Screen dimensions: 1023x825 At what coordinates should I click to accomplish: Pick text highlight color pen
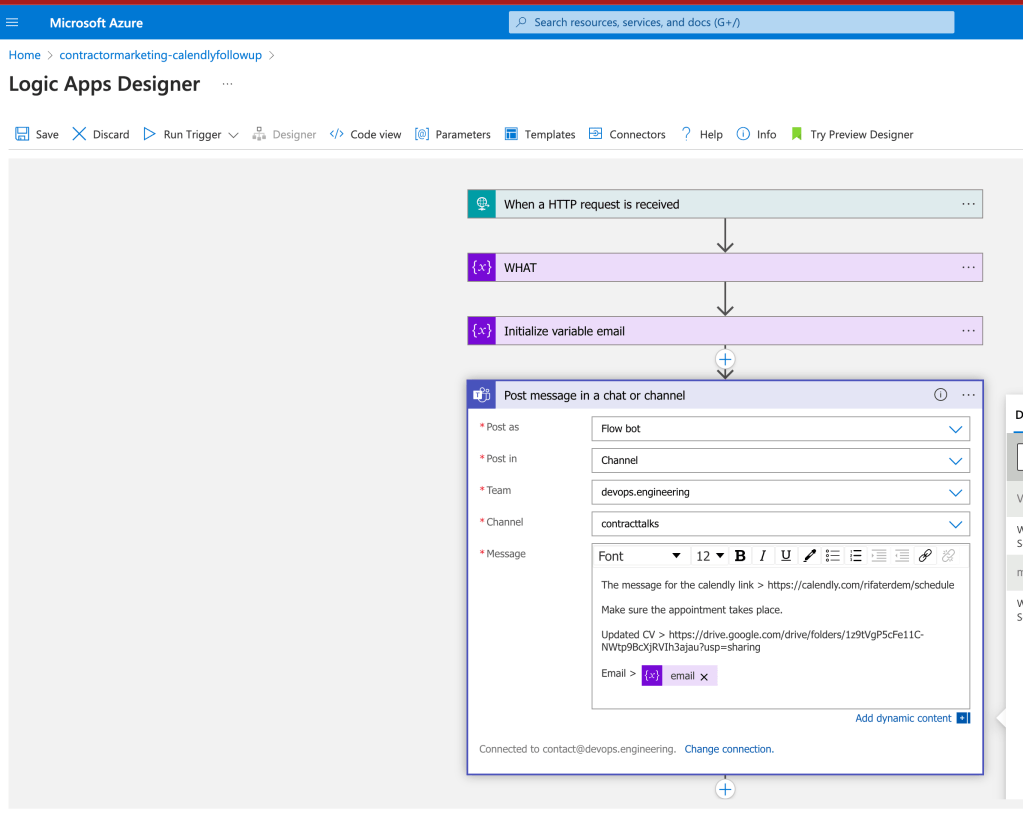click(x=809, y=556)
